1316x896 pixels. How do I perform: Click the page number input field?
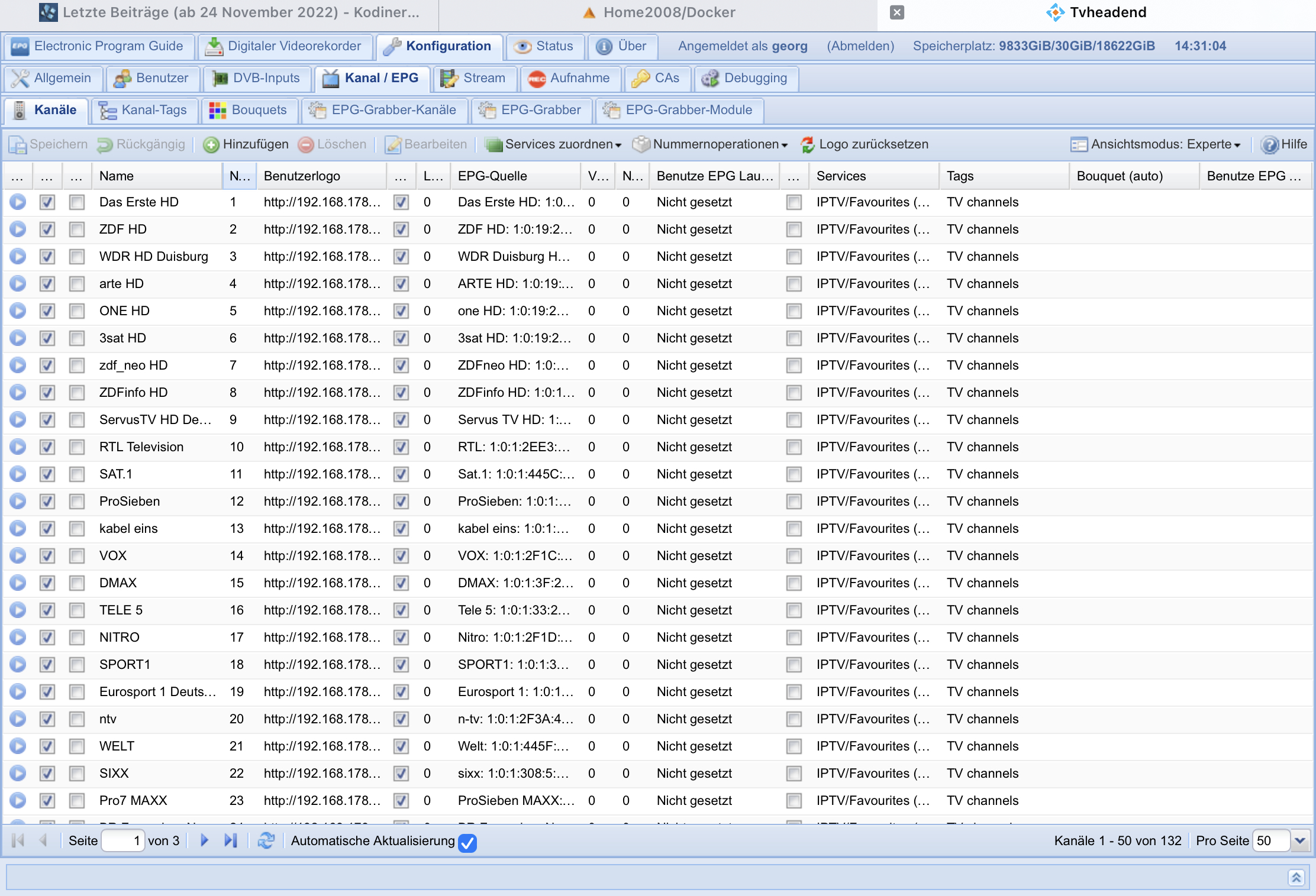122,840
